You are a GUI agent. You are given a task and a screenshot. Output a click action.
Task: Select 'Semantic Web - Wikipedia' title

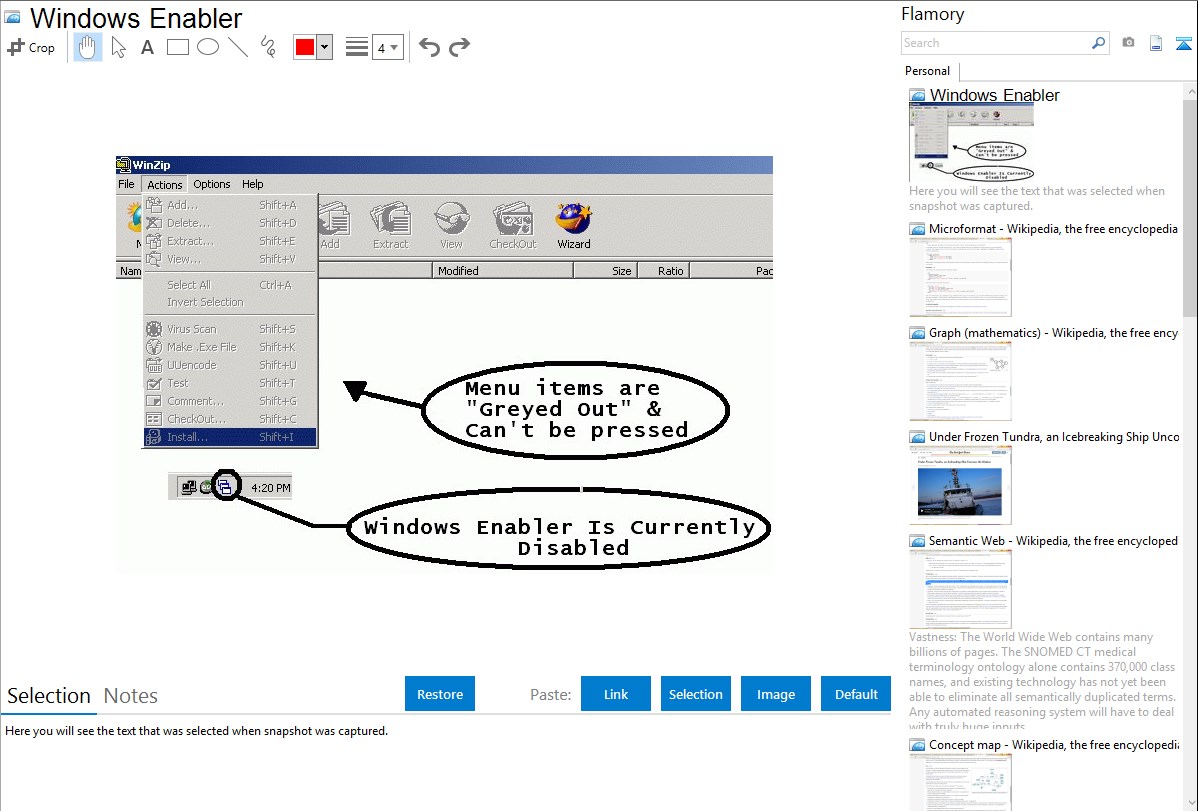point(1053,541)
